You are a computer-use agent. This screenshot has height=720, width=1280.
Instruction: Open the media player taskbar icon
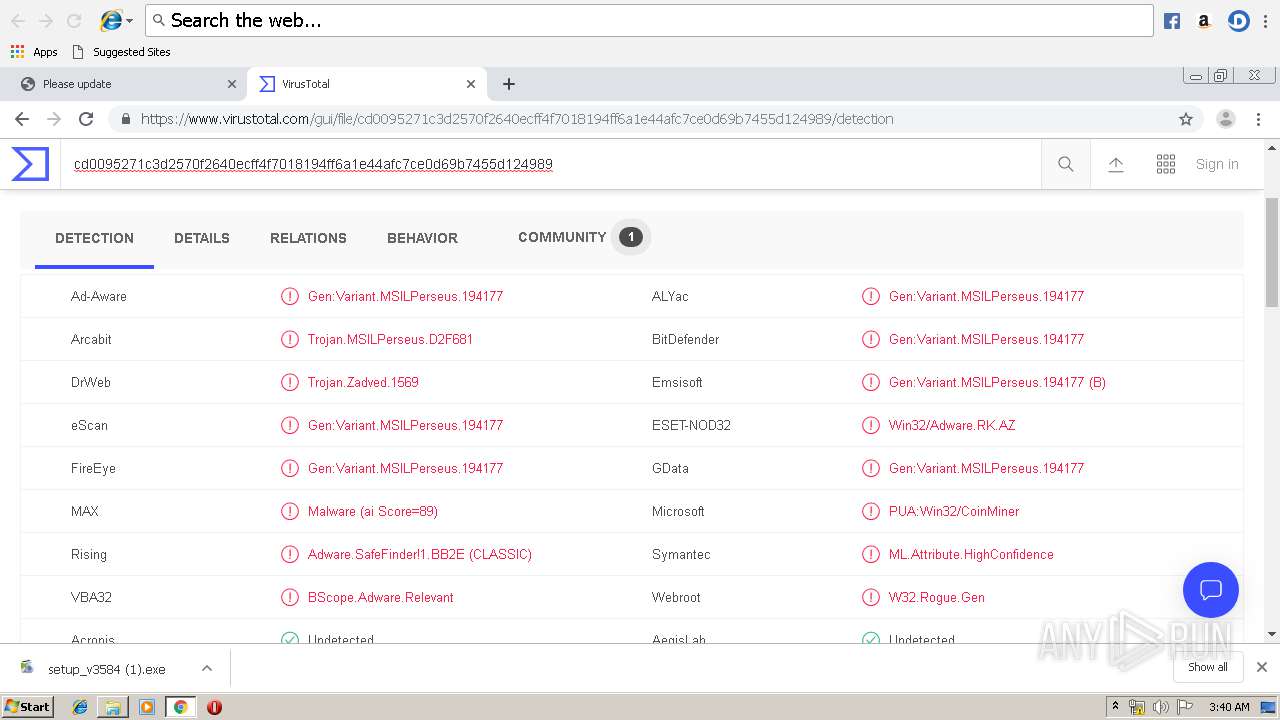147,707
